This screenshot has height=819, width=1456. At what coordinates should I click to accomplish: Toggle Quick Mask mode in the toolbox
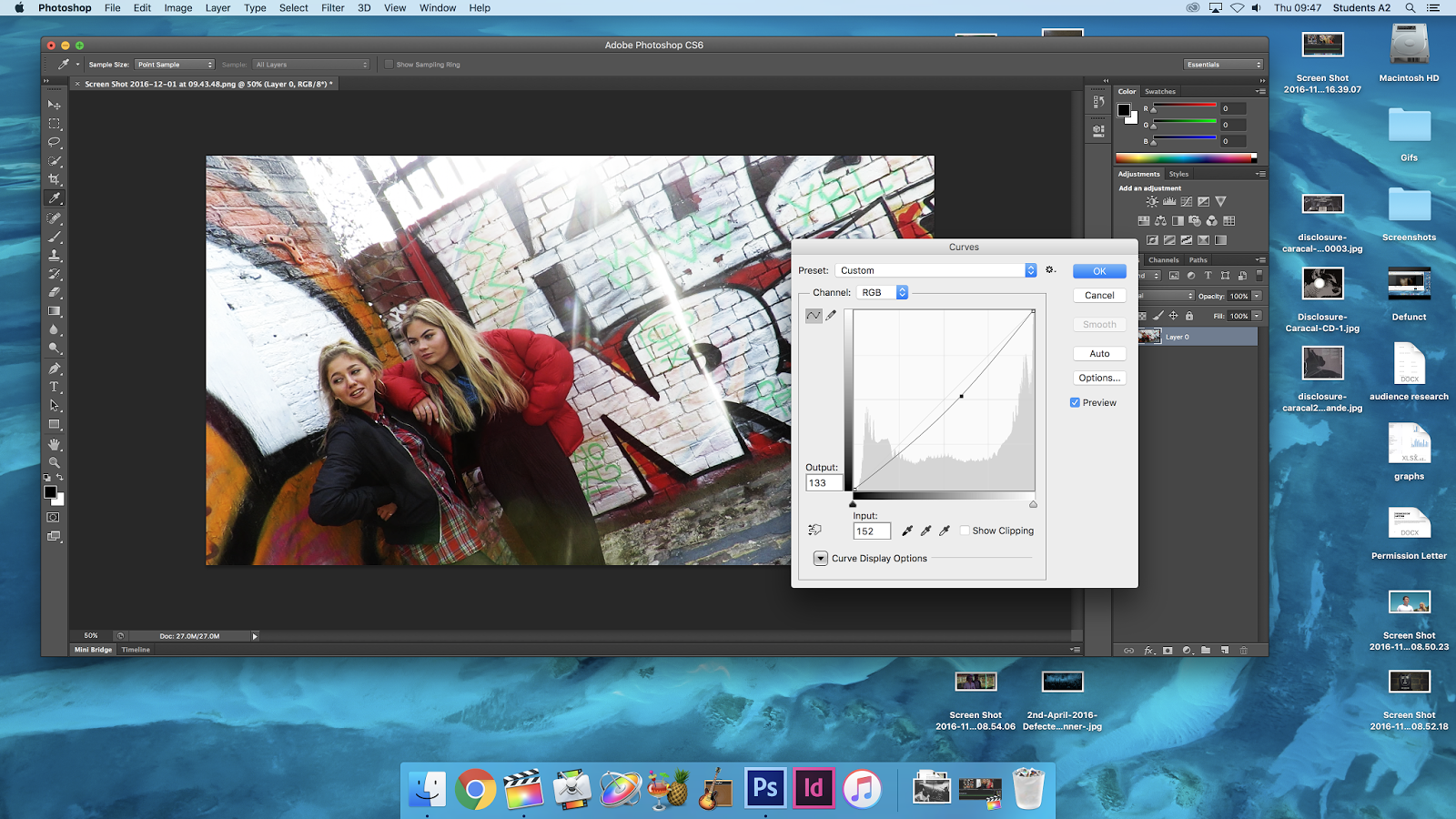tap(54, 517)
